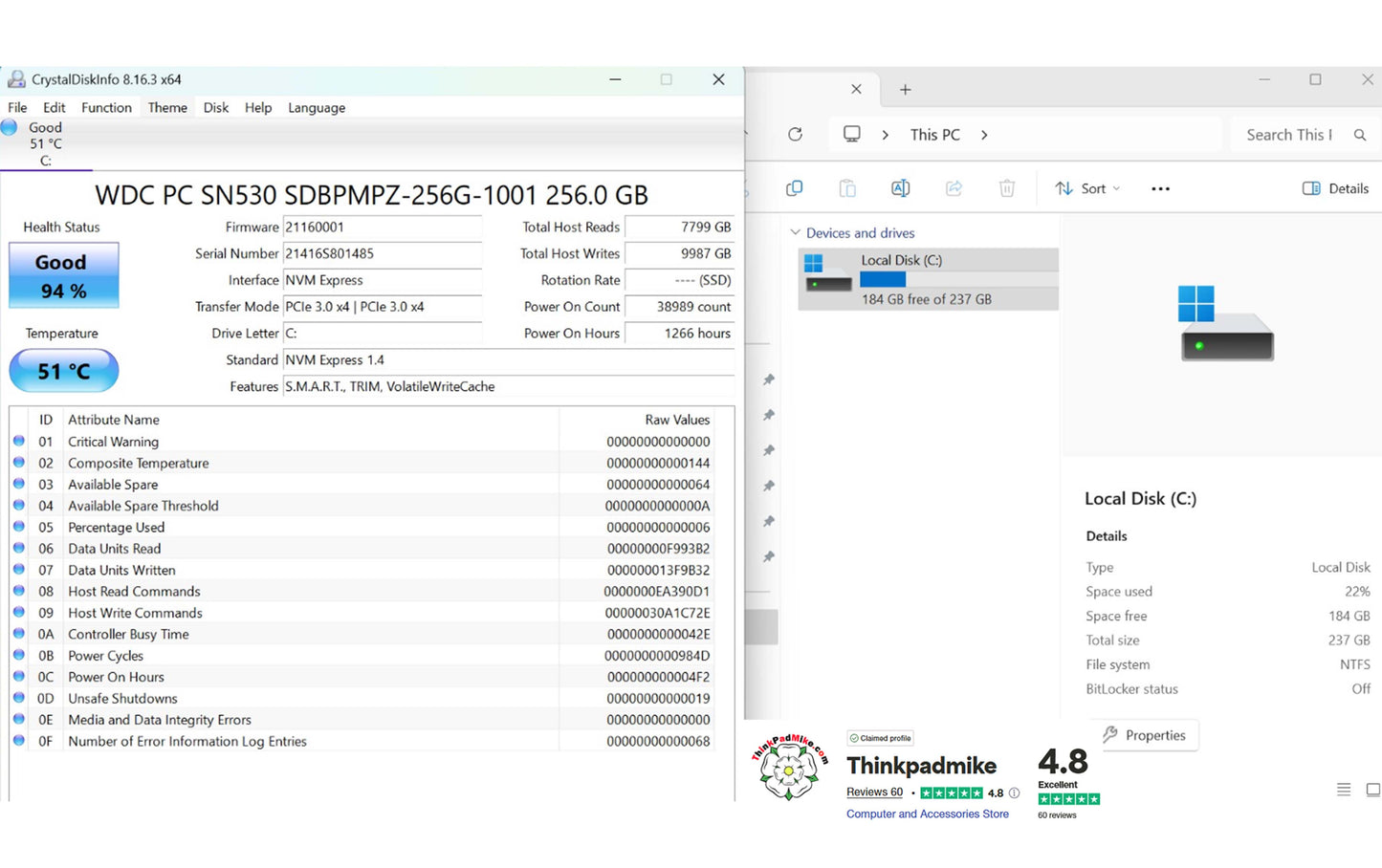1382x868 pixels.
Task: Click the Drive Letter C: field
Action: 383,334
